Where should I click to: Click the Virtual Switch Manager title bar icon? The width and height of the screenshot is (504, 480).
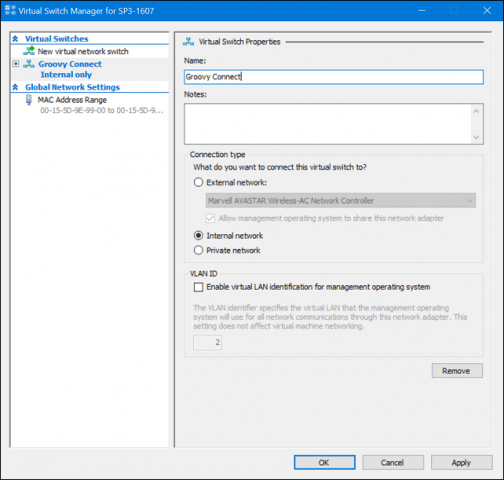click(x=10, y=10)
